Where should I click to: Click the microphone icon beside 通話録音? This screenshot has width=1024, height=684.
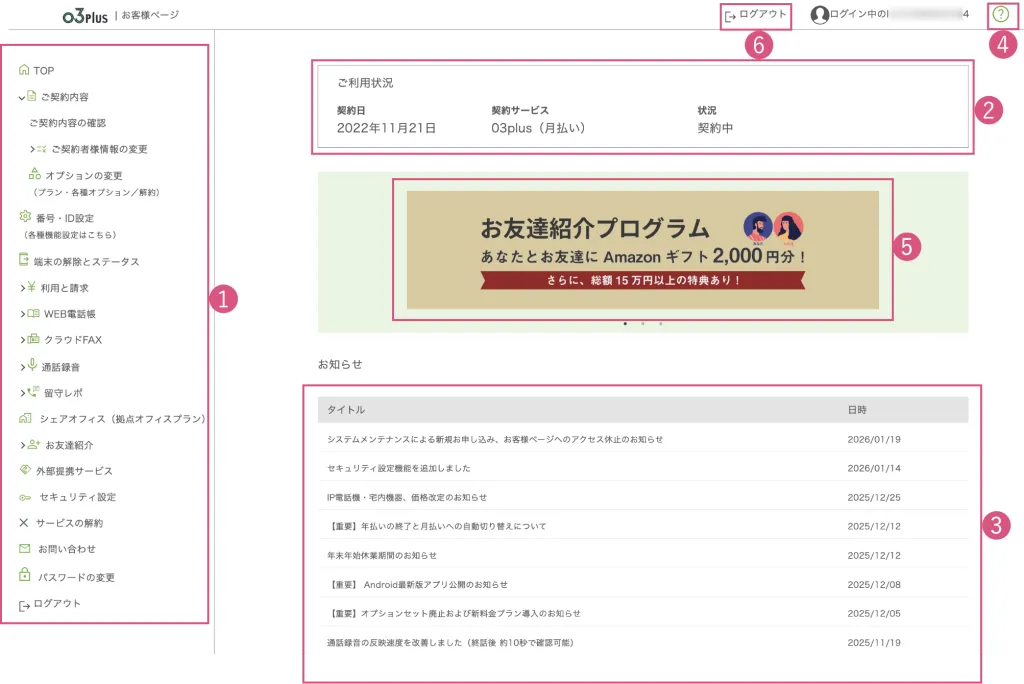pos(32,365)
